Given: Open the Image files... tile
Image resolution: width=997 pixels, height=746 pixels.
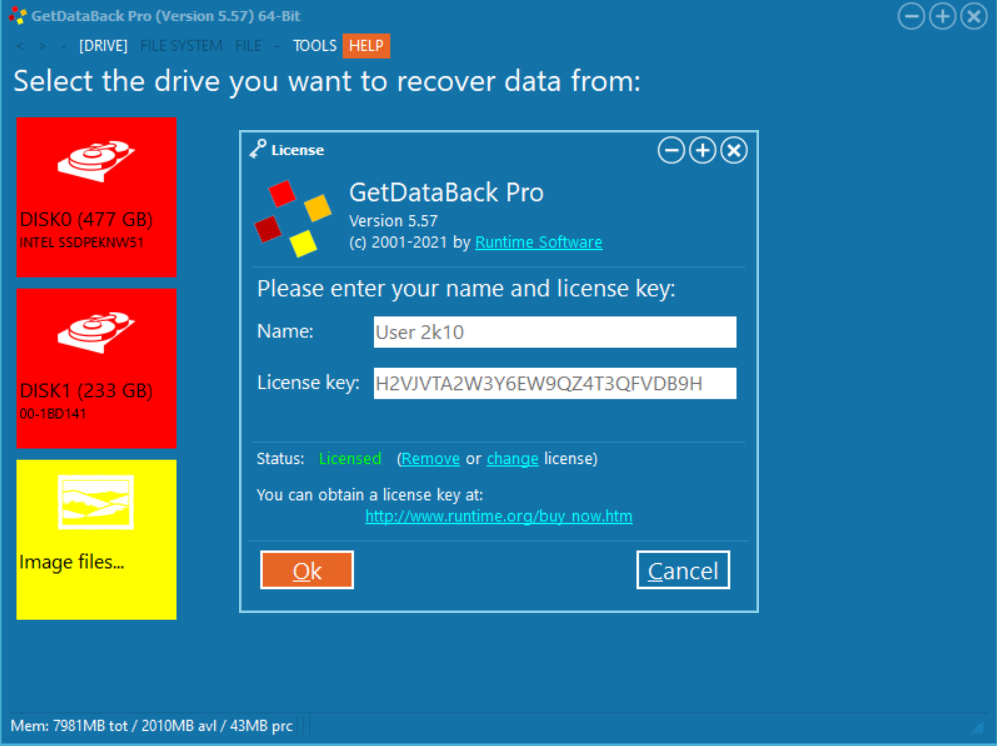Looking at the screenshot, I should coord(96,539).
